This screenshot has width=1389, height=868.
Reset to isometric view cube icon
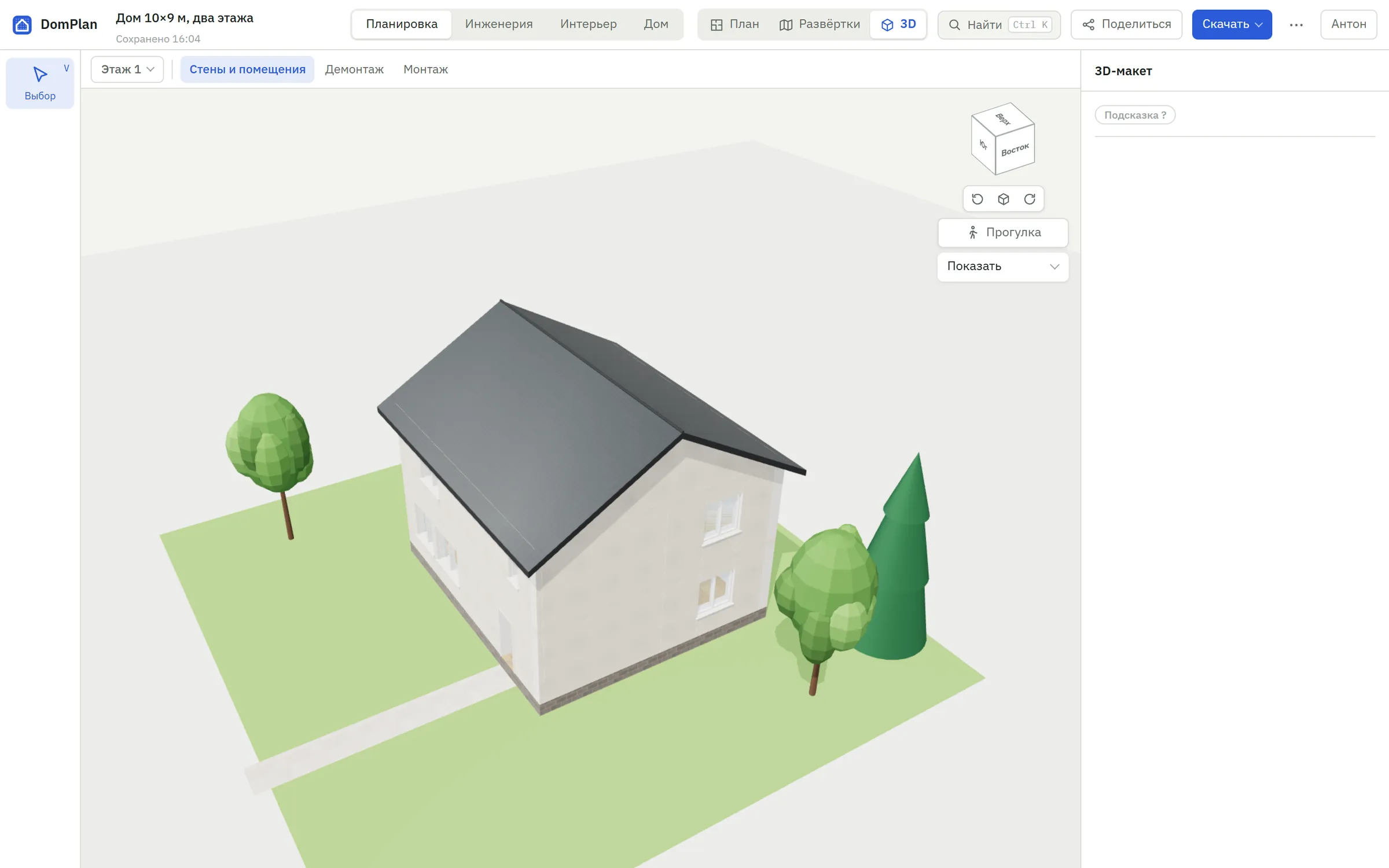click(x=1004, y=199)
